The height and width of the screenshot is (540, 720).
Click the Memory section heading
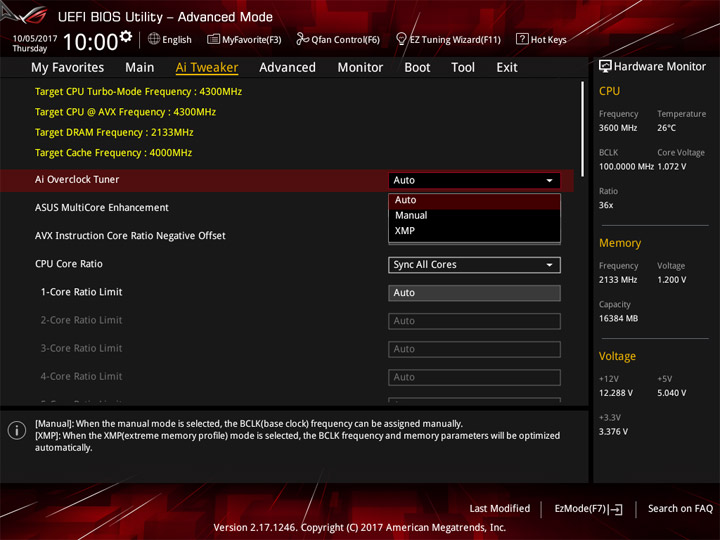click(x=619, y=243)
